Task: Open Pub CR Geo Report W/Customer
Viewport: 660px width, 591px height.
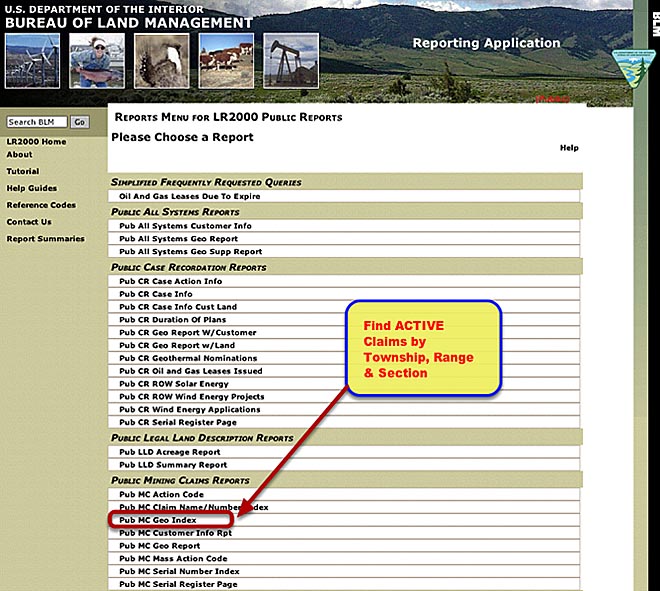Action: 188,333
